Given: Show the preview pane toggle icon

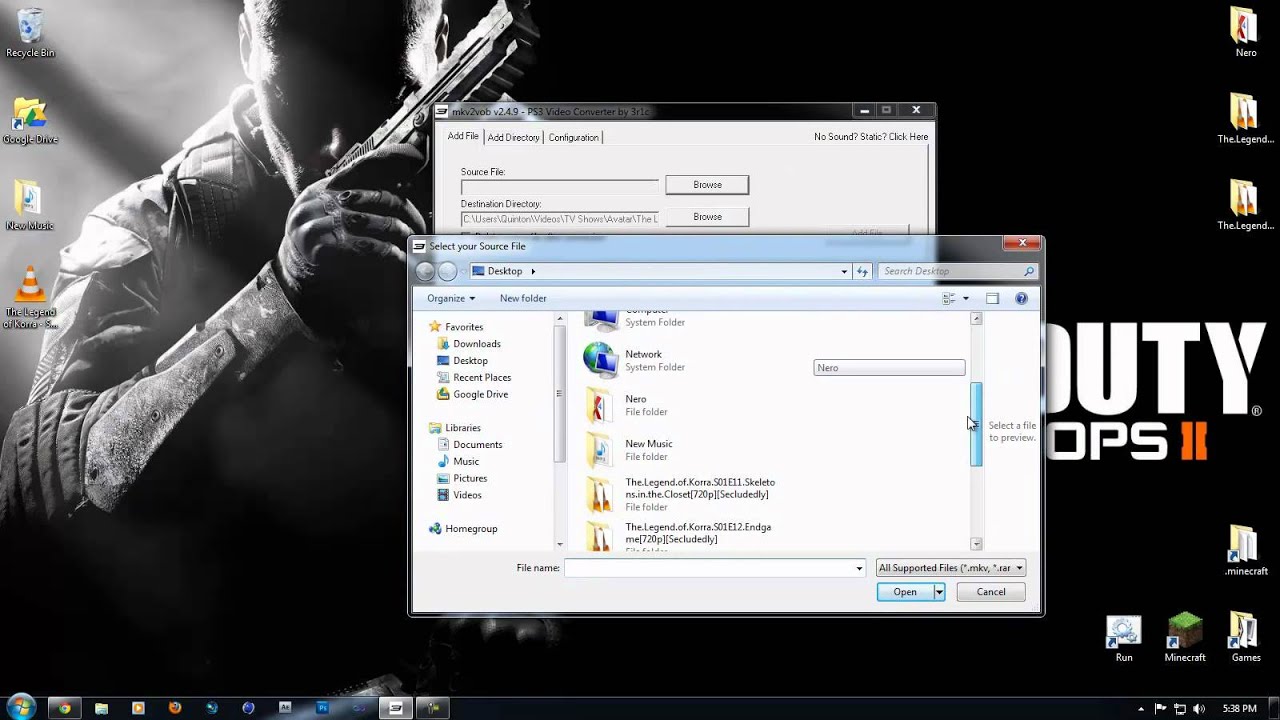Looking at the screenshot, I should [x=992, y=298].
